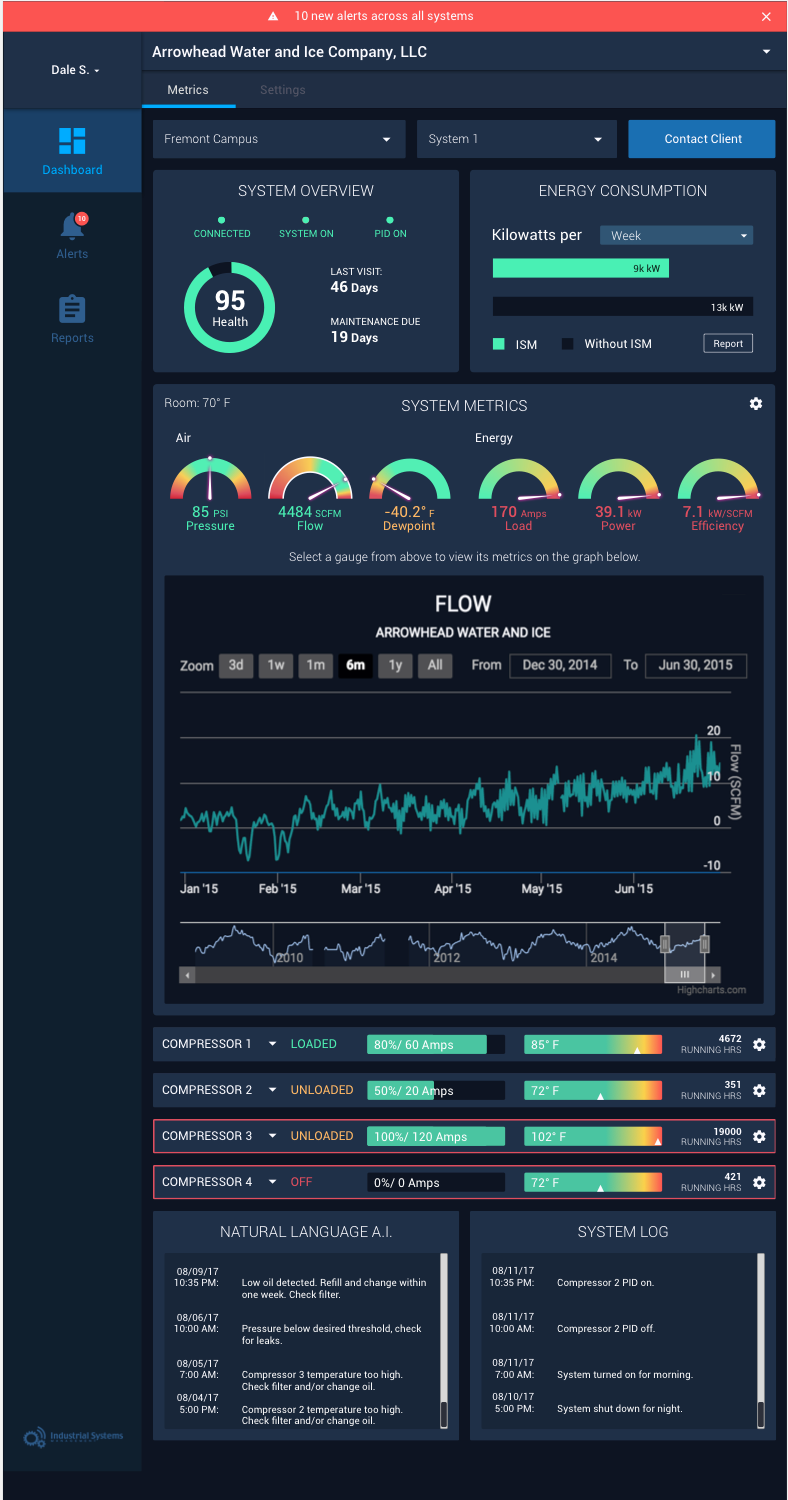Open the Week period dropdown

676,236
